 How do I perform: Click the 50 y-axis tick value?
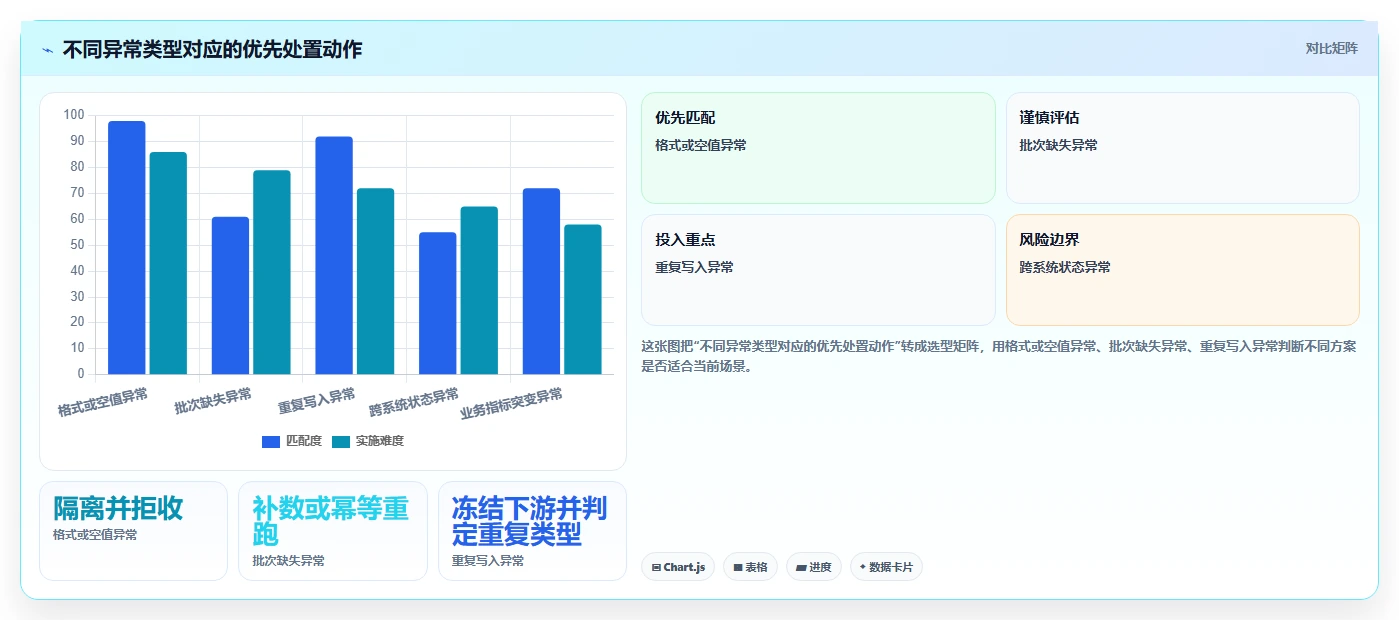(x=77, y=245)
